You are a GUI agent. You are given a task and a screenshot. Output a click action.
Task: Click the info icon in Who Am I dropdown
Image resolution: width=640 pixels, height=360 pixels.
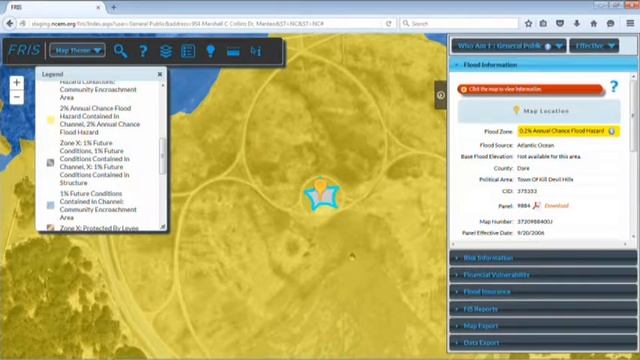tap(548, 47)
